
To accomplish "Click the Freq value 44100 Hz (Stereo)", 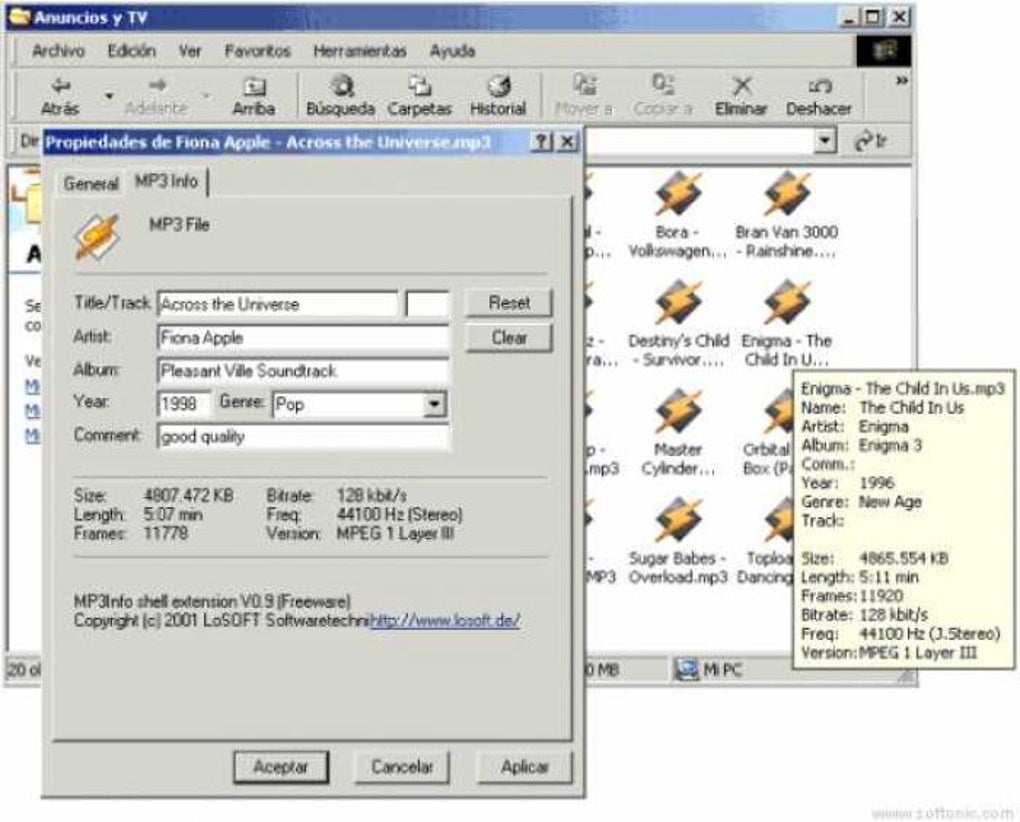I will [399, 514].
